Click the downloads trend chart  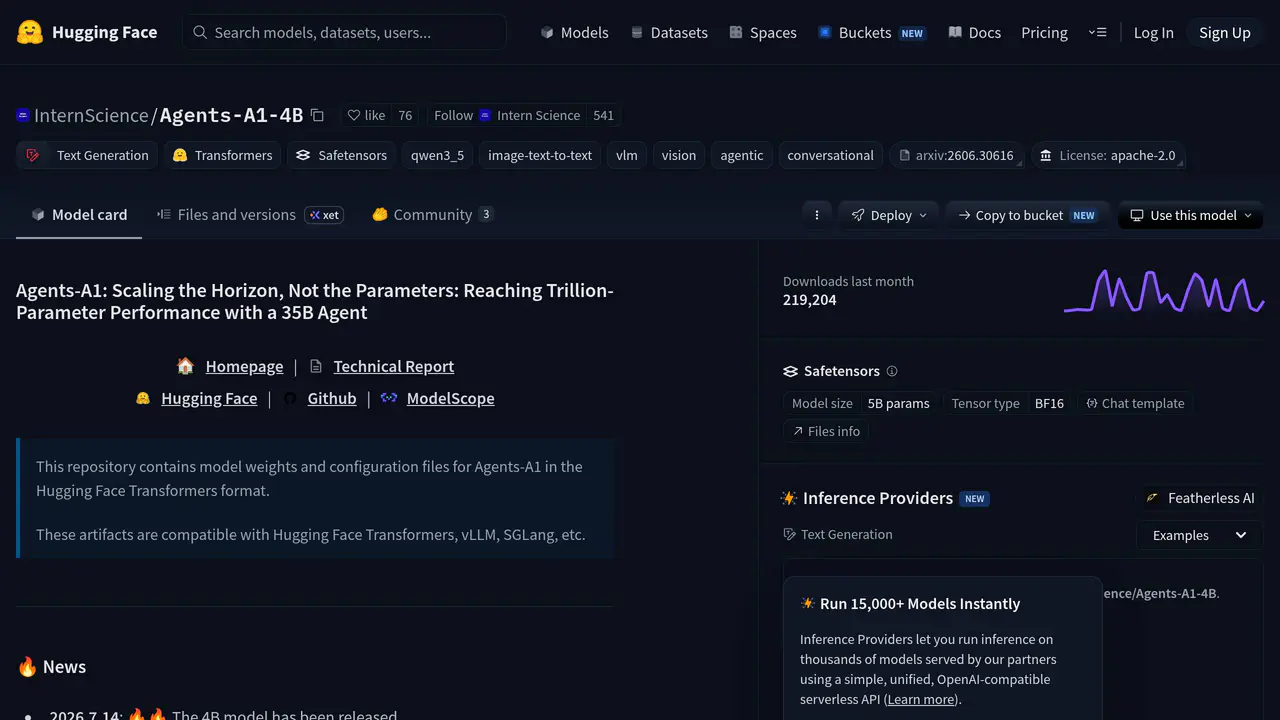tap(1164, 290)
